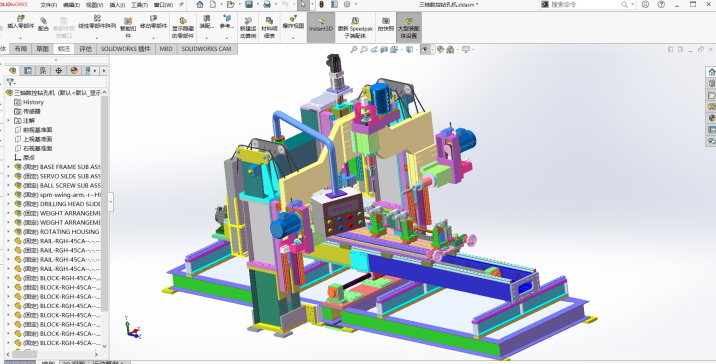Viewport: 716px width, 364px height.
Task: Click Edit Appearance color ball icon
Action: [x=440, y=49]
